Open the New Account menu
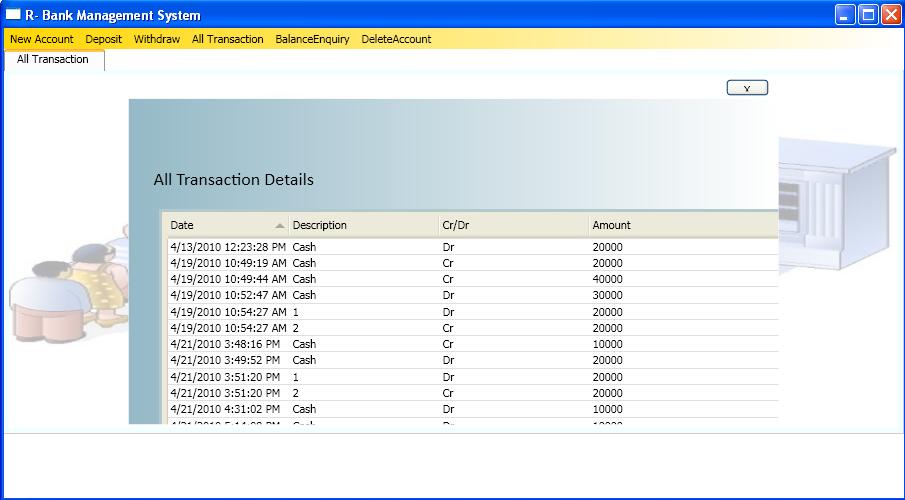This screenshot has width=905, height=500. click(42, 39)
